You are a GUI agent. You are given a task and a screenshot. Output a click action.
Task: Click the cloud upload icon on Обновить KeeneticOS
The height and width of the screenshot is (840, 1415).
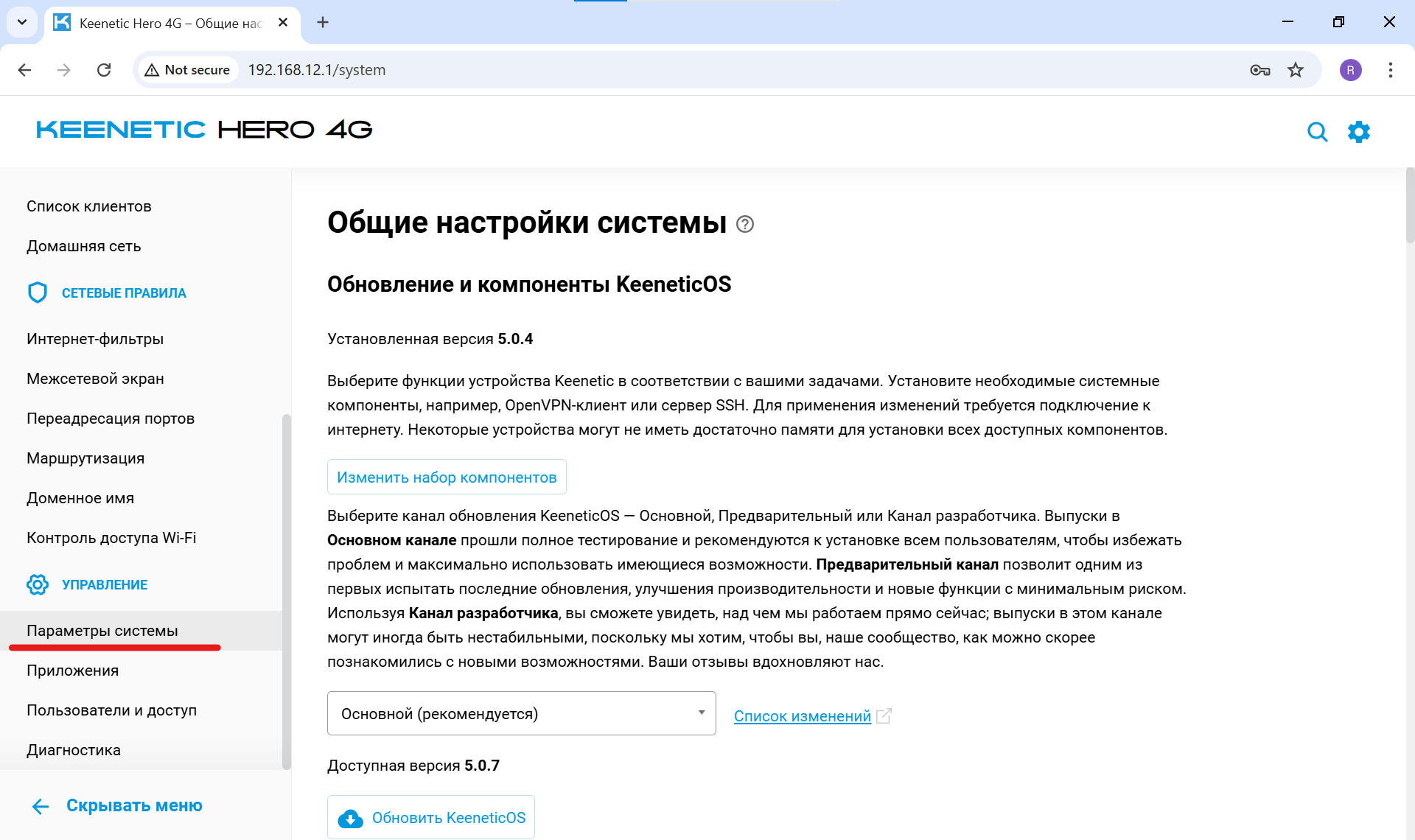350,817
